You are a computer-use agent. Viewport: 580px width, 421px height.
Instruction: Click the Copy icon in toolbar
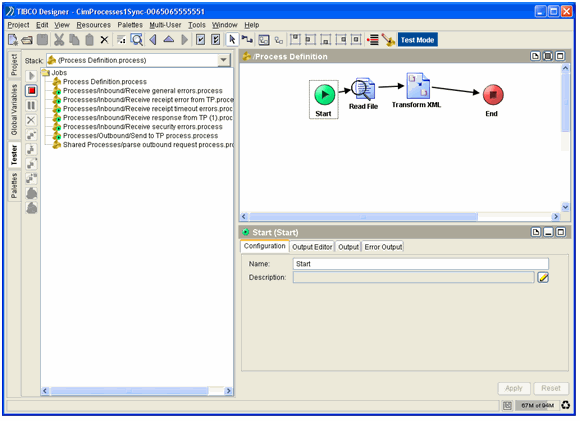tap(74, 40)
